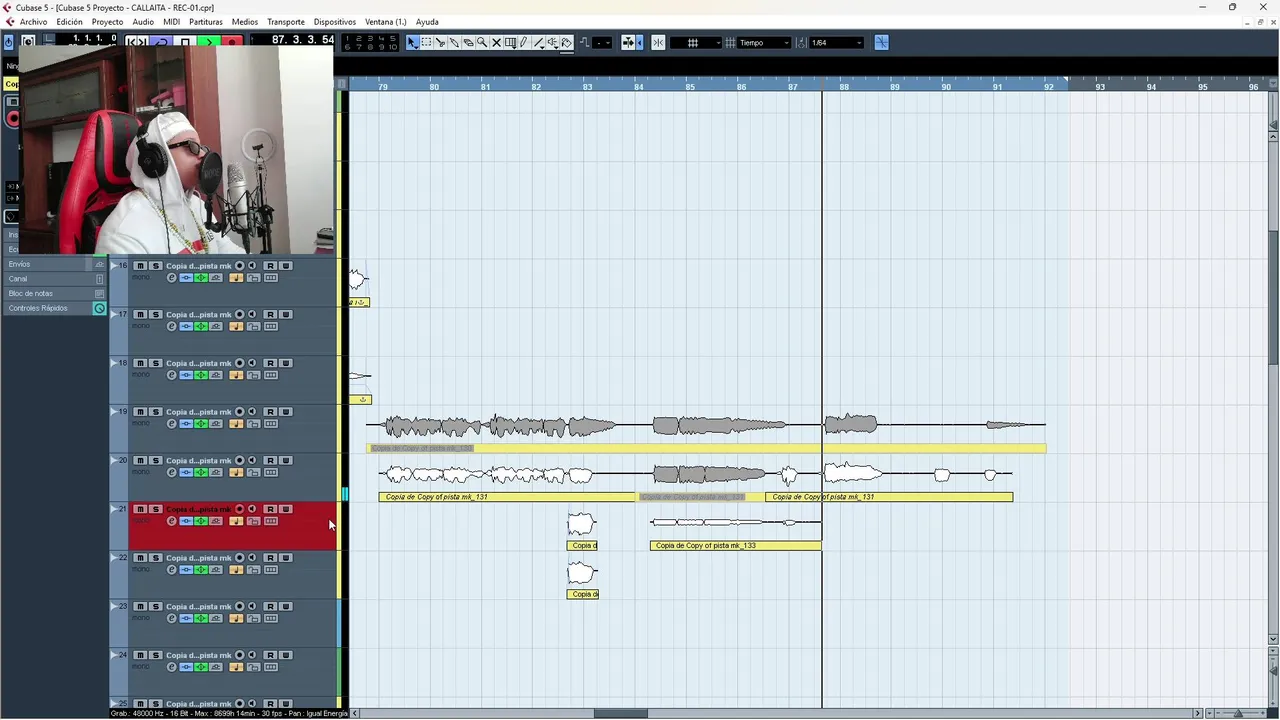Mute track 16
The image size is (1280, 720).
140,266
